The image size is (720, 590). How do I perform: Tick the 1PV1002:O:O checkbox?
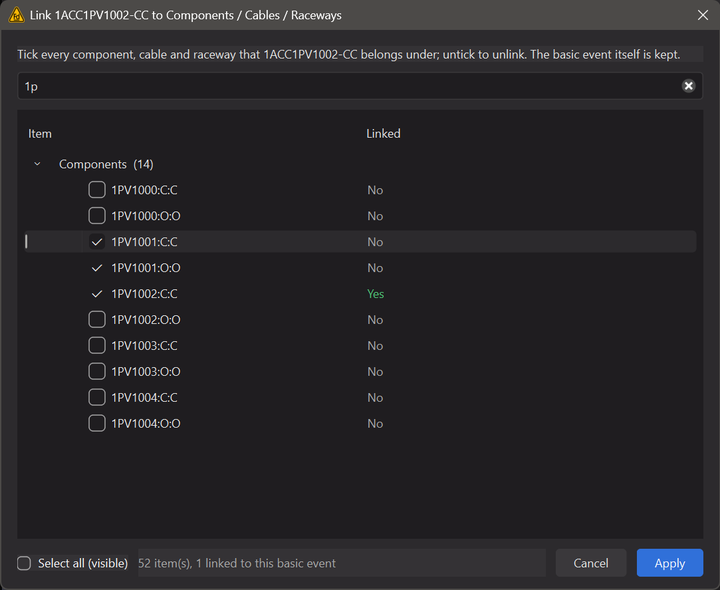point(97,320)
